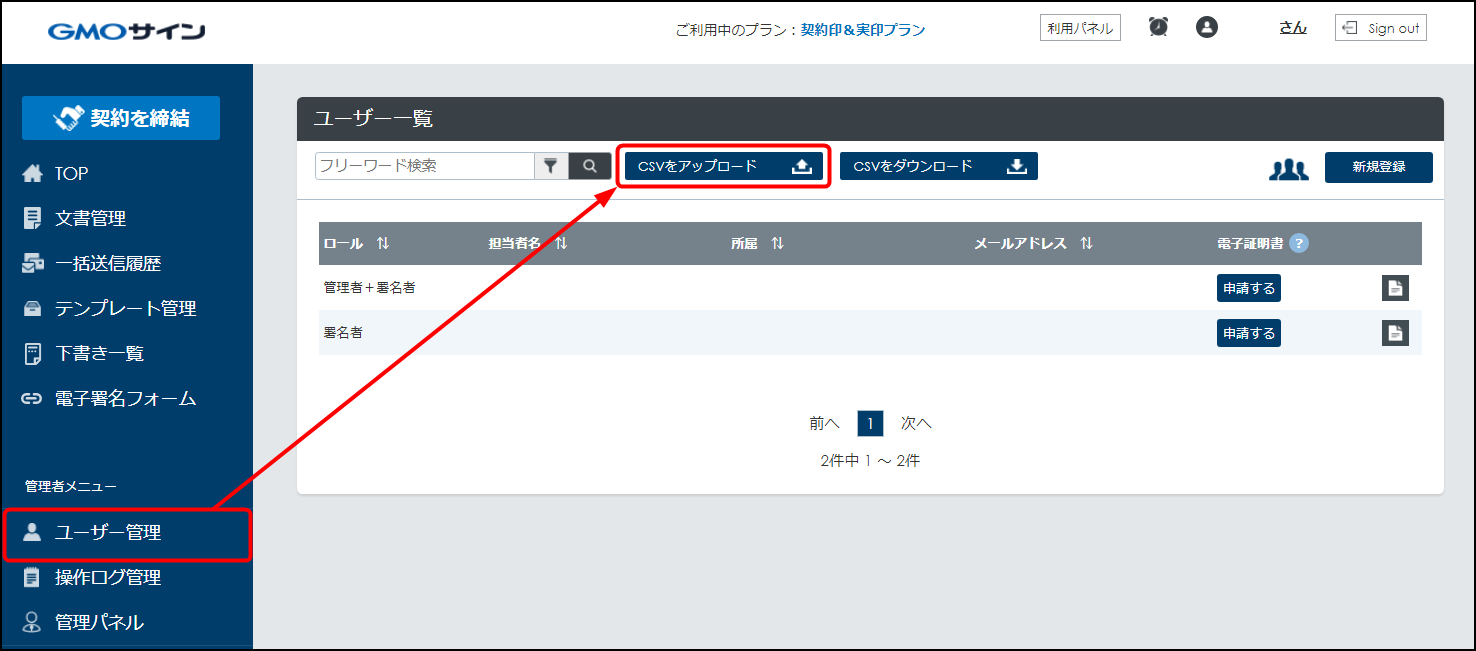Go to 操作ログ管理 in admin menu
The height and width of the screenshot is (651, 1476).
tap(108, 577)
